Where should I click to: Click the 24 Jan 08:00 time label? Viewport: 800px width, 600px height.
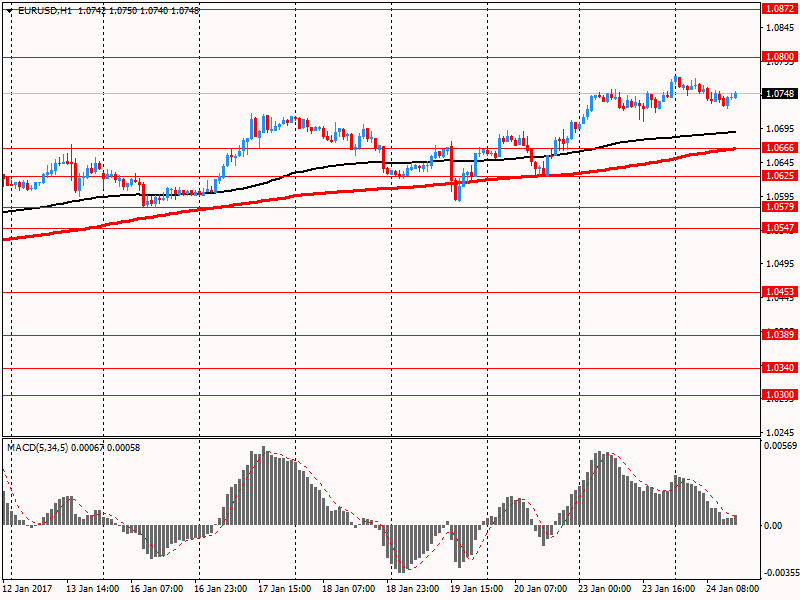(731, 589)
